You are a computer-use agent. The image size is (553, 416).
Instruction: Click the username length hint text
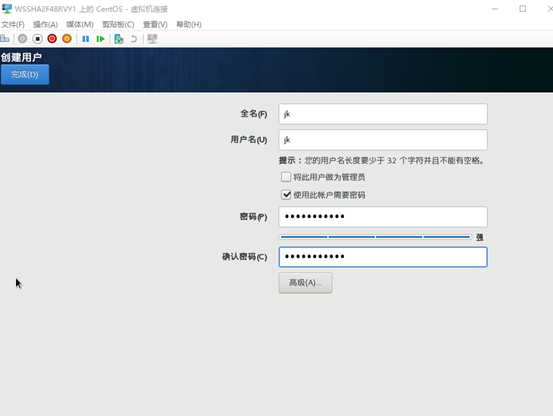(x=382, y=161)
